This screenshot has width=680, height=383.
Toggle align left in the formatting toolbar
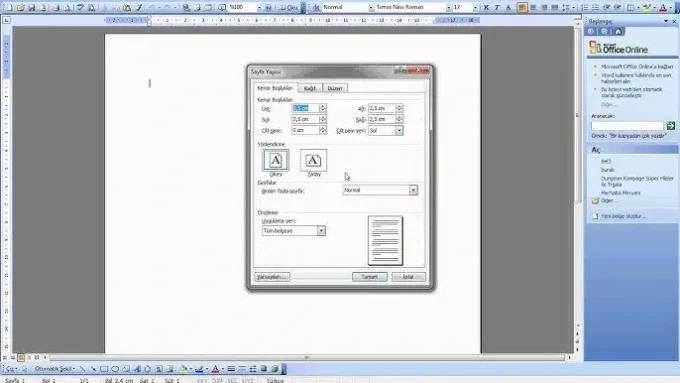(522, 7)
